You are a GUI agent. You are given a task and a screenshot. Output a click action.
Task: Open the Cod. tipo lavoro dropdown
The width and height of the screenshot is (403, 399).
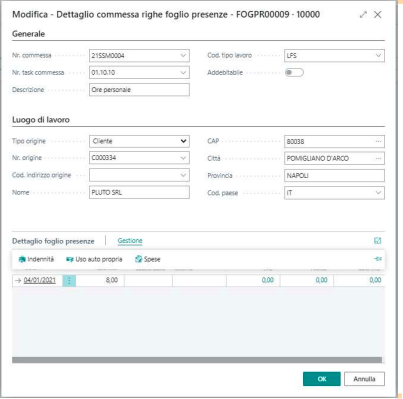(378, 55)
